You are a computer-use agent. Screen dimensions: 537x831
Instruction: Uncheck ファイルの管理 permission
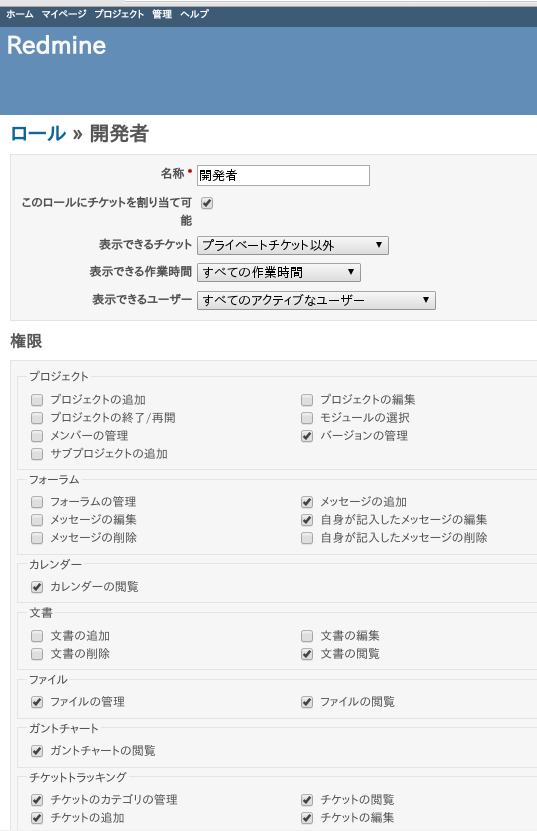[37, 702]
